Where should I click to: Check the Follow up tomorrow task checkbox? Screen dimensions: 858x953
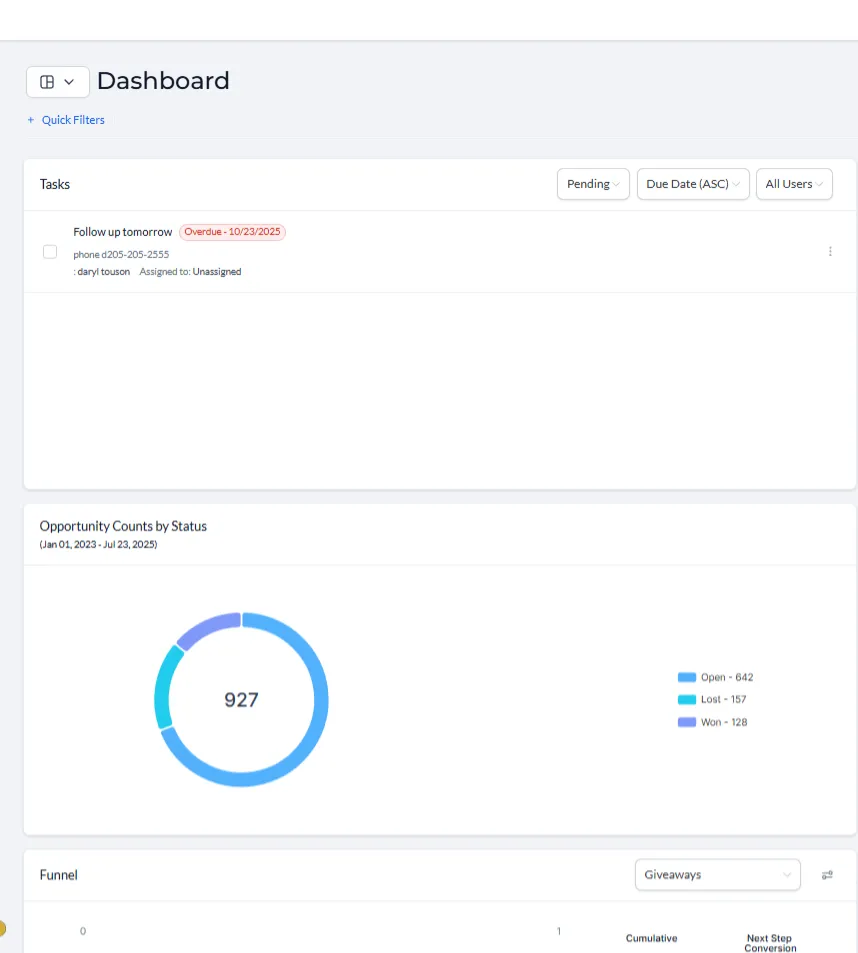point(50,252)
